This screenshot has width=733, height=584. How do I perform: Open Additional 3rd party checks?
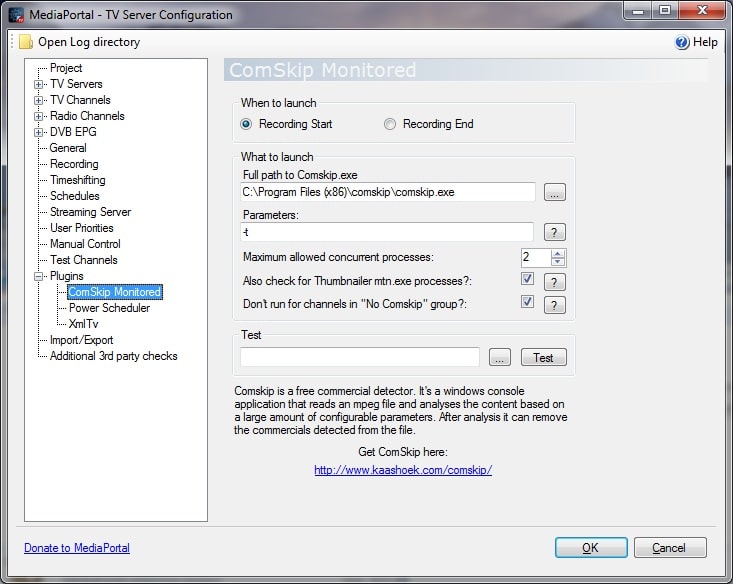pos(114,356)
